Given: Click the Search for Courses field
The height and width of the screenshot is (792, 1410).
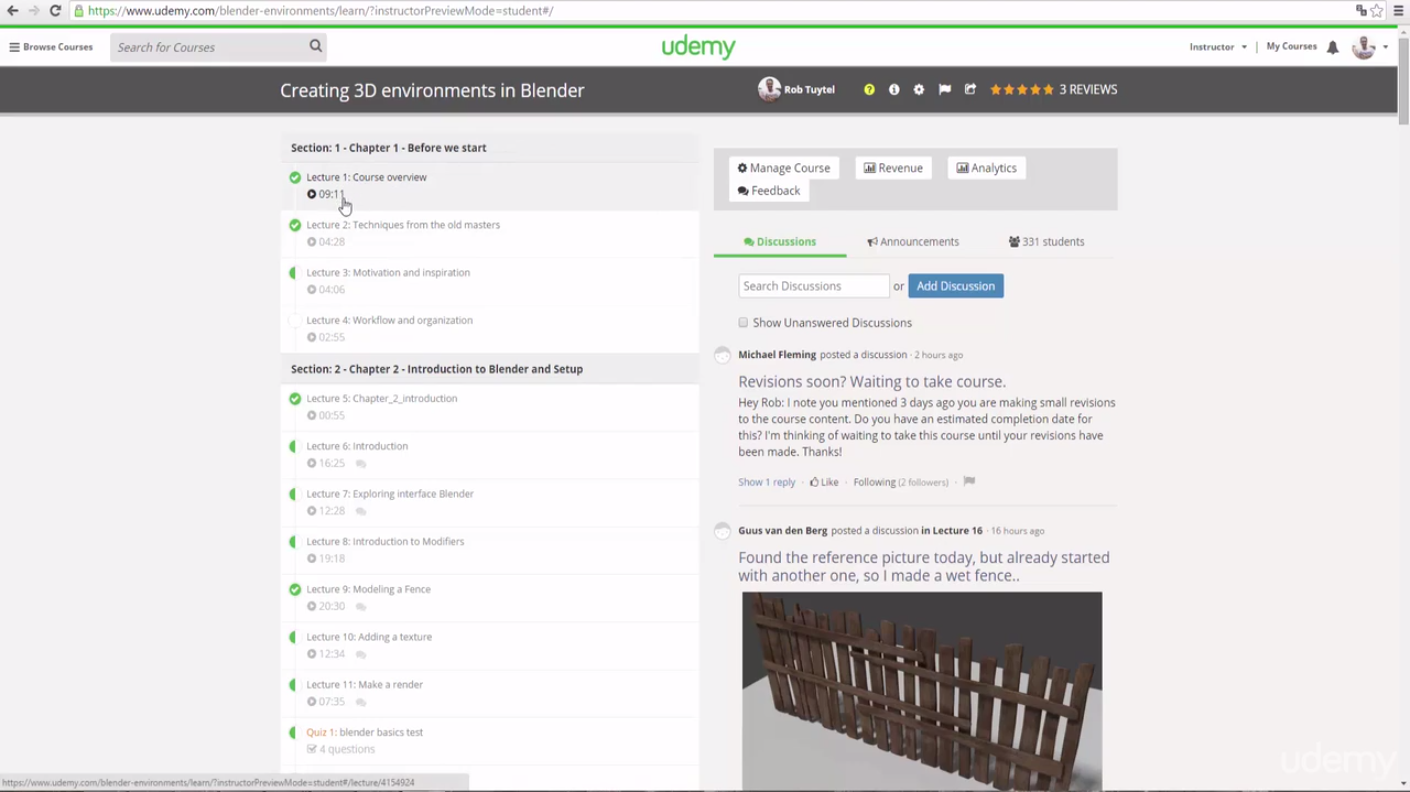Looking at the screenshot, I should point(210,47).
